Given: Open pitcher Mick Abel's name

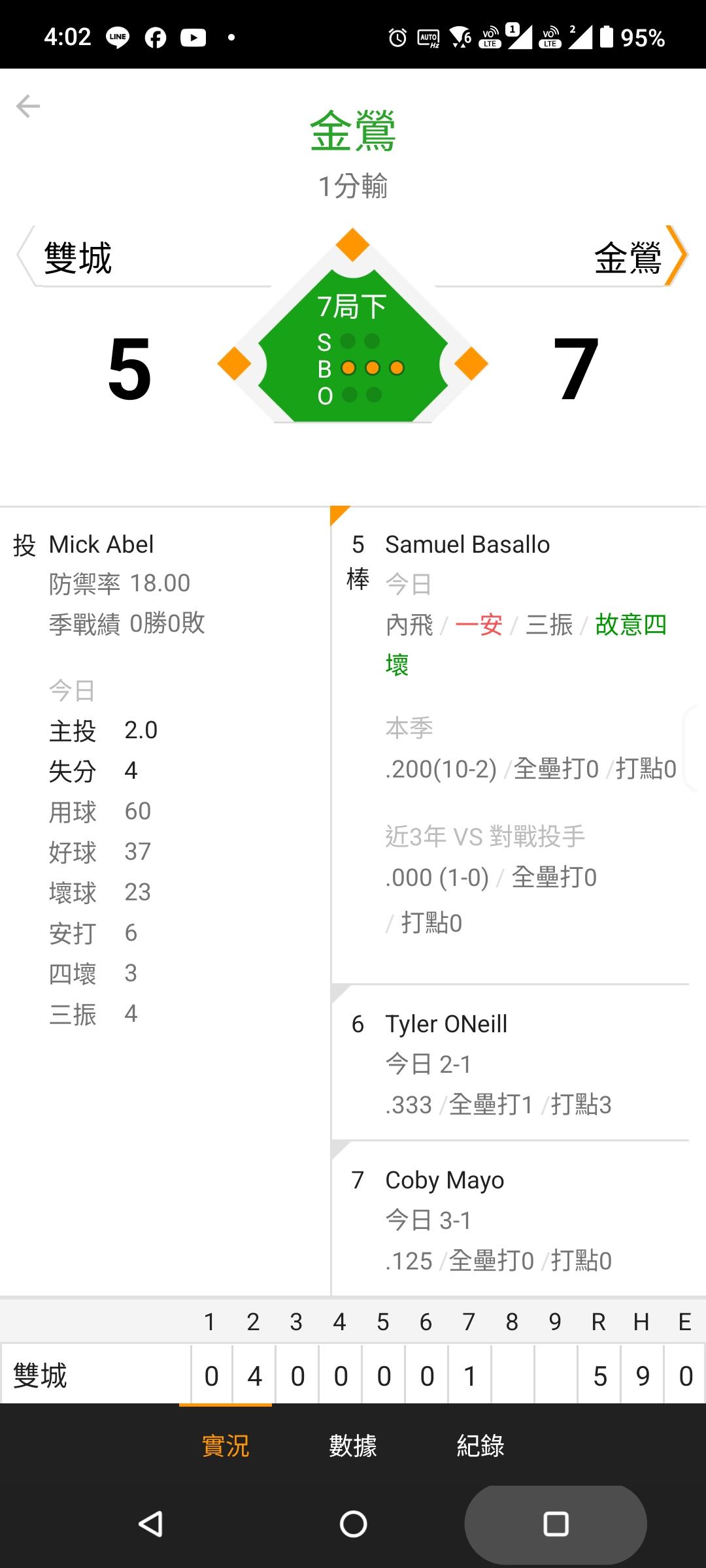Looking at the screenshot, I should tap(101, 544).
